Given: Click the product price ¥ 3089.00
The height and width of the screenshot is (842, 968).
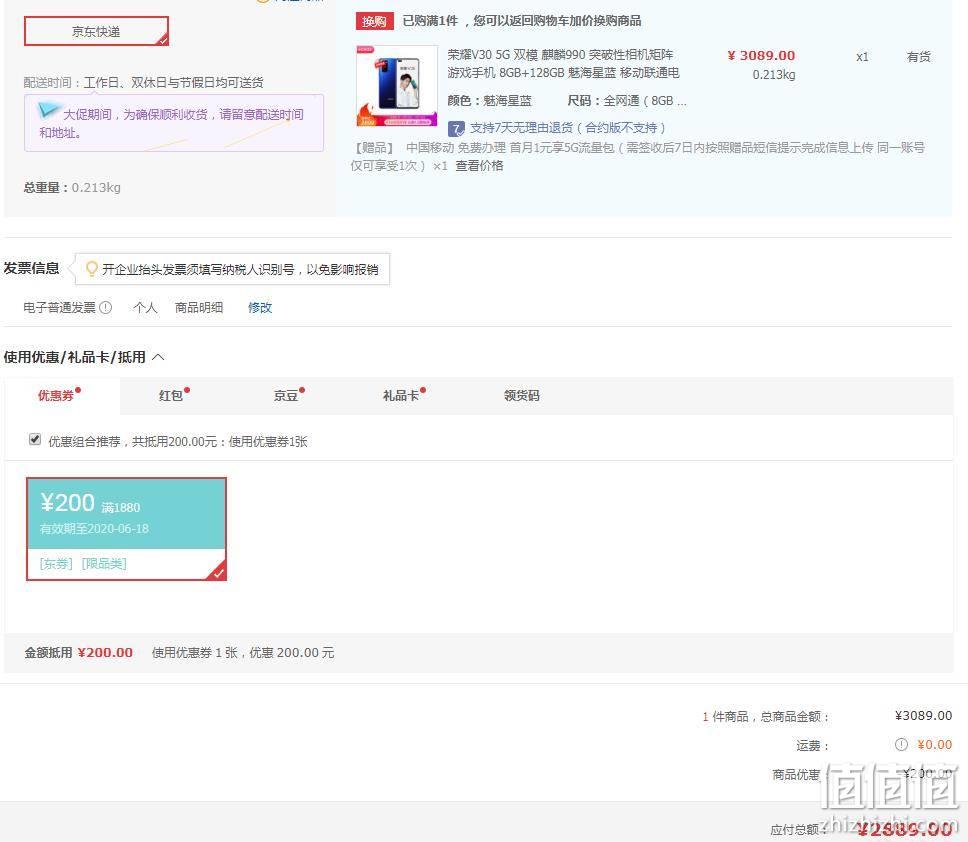Looking at the screenshot, I should coord(761,56).
